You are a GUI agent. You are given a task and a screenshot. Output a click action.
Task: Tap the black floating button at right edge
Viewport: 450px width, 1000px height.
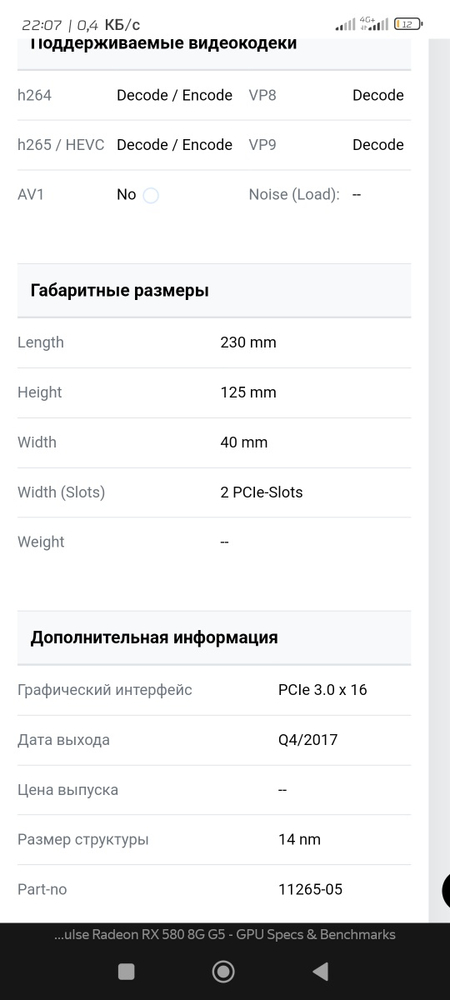[x=446, y=890]
